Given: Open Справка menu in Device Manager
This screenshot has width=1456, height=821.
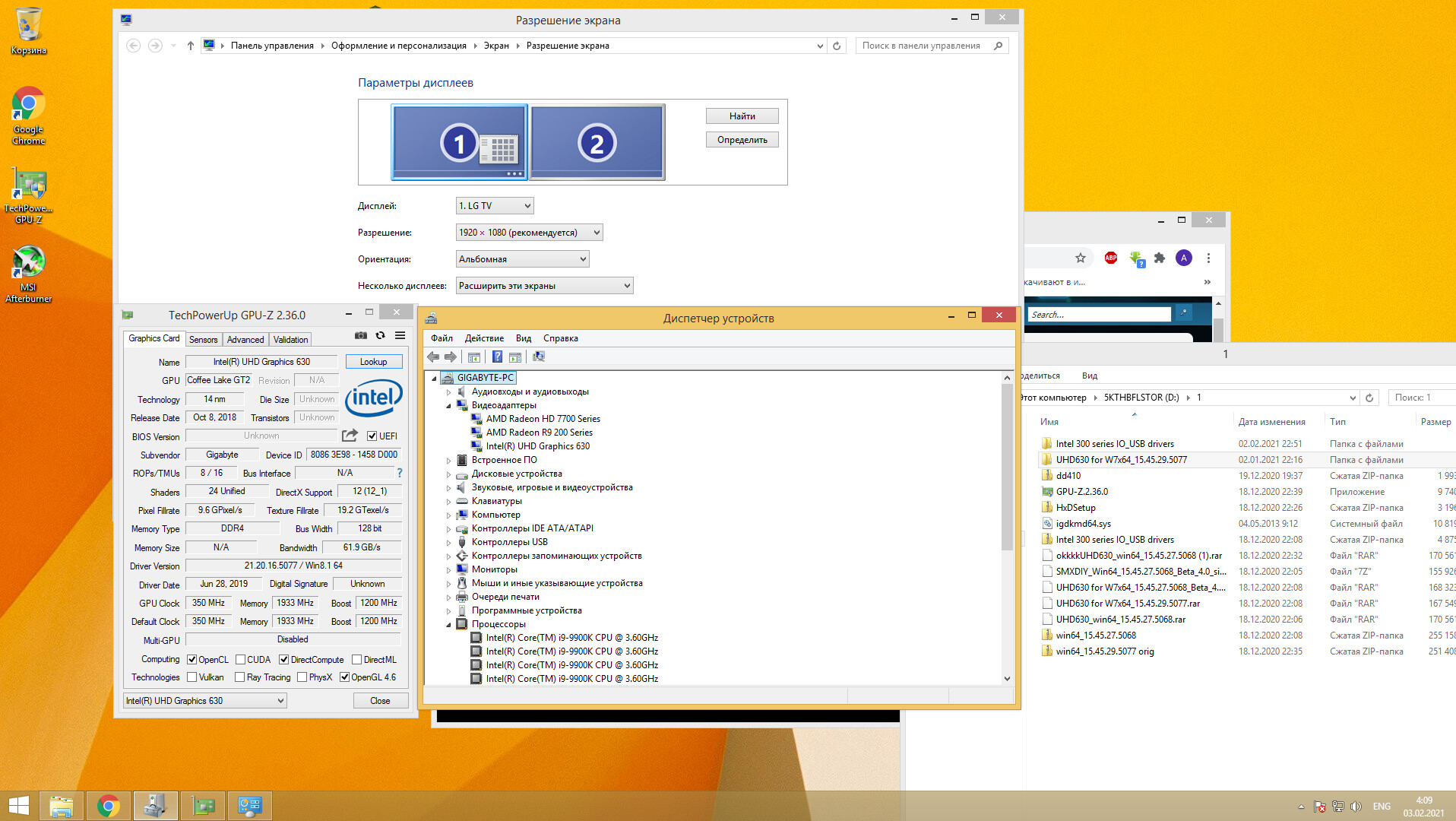Looking at the screenshot, I should tap(560, 338).
